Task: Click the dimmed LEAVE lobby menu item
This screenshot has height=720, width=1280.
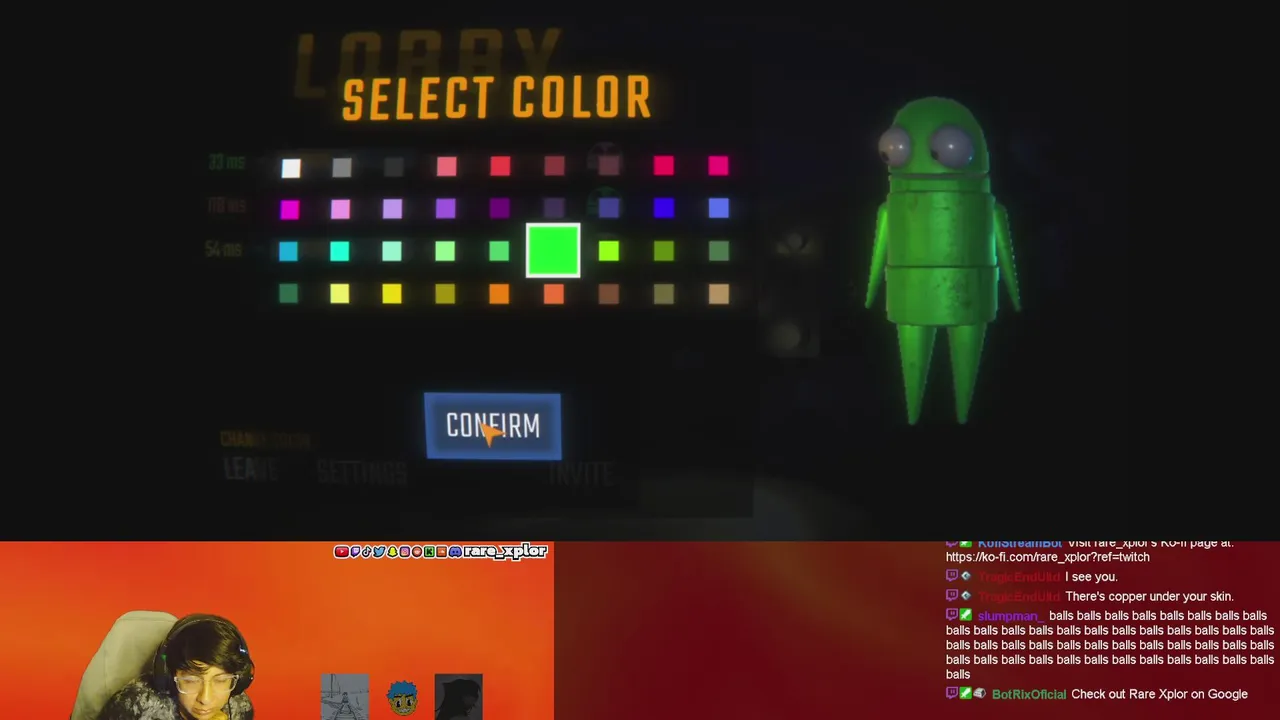Action: coord(250,468)
